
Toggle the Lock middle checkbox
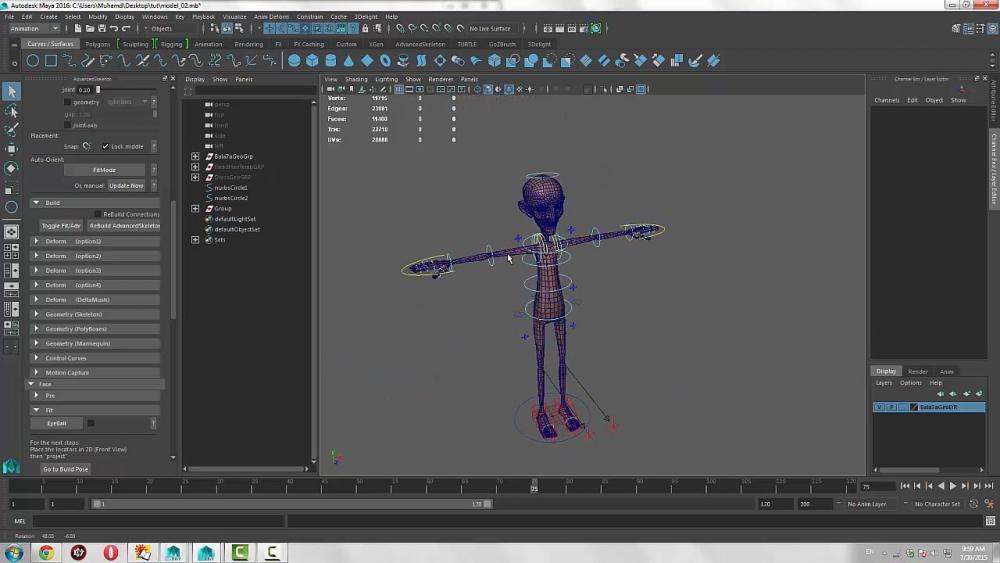[x=106, y=146]
